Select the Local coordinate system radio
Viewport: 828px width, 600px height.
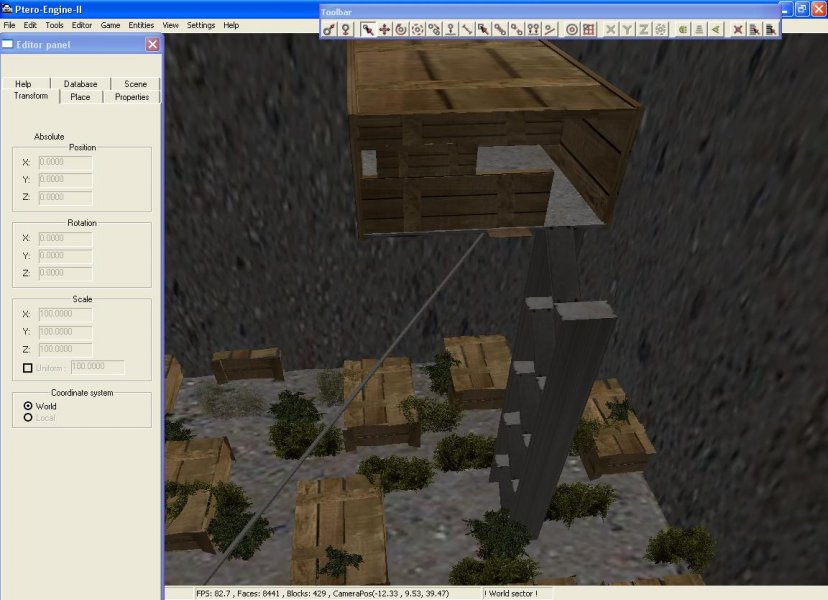pos(28,417)
